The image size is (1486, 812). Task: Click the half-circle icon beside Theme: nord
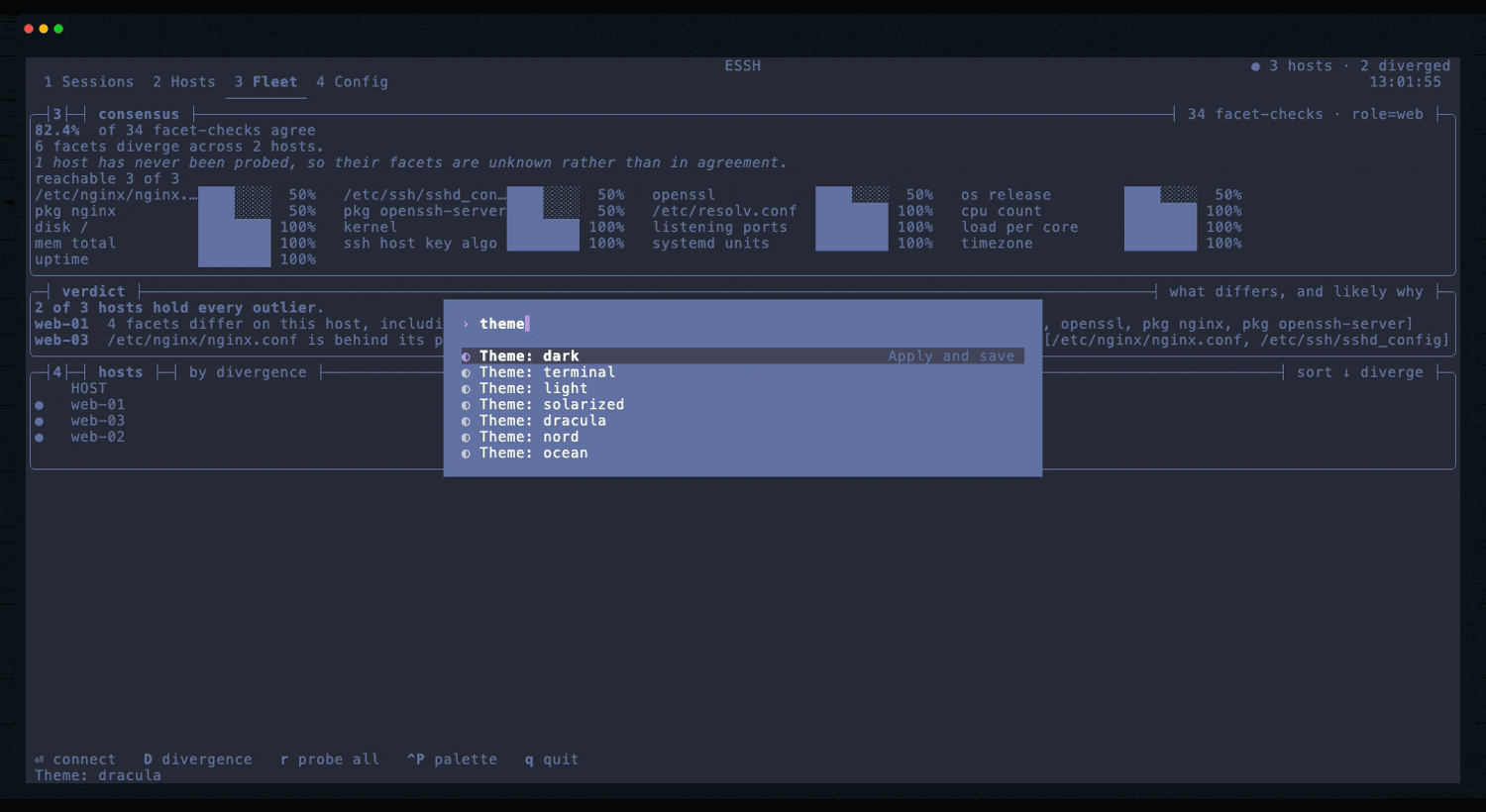tap(466, 438)
